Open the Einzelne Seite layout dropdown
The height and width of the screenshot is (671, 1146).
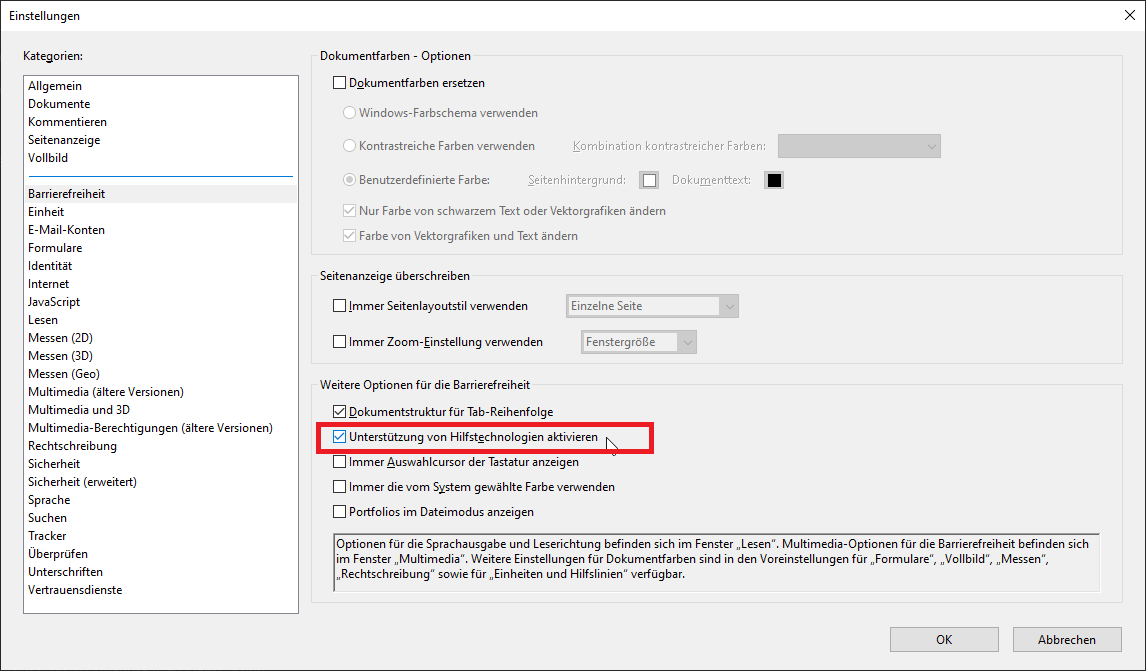pyautogui.click(x=652, y=306)
